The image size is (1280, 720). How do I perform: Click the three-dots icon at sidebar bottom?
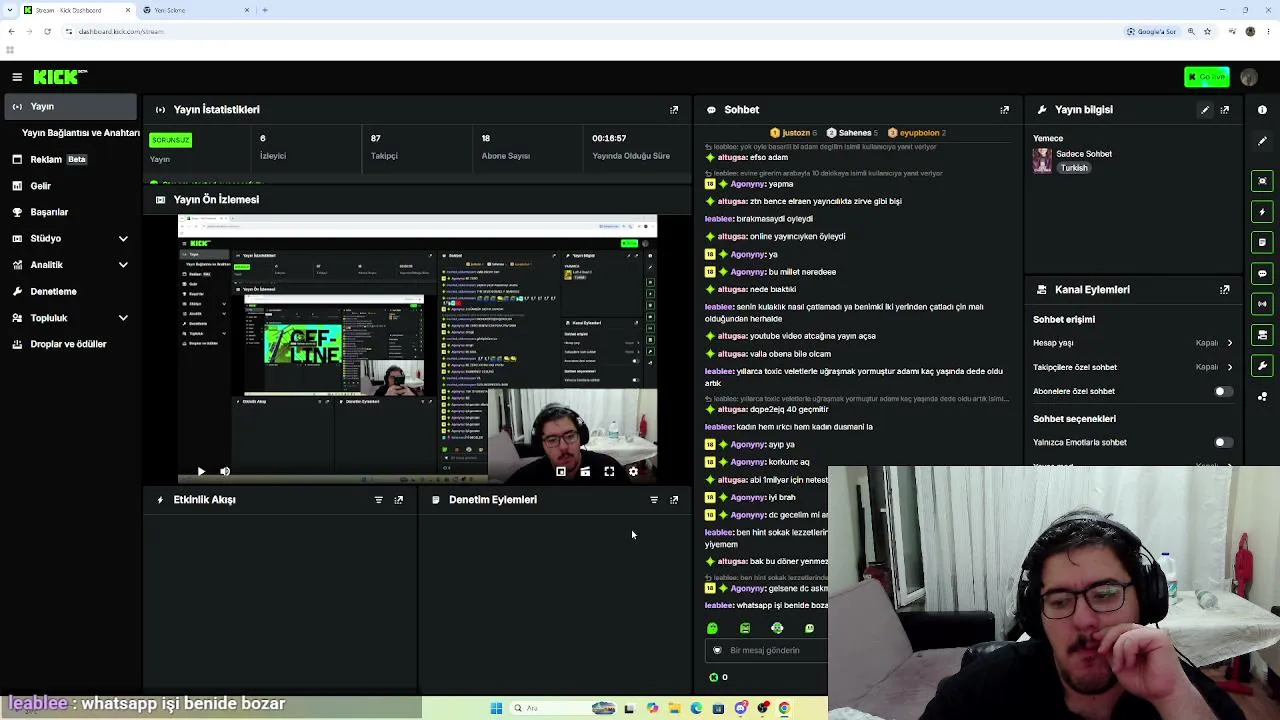click(x=1262, y=397)
